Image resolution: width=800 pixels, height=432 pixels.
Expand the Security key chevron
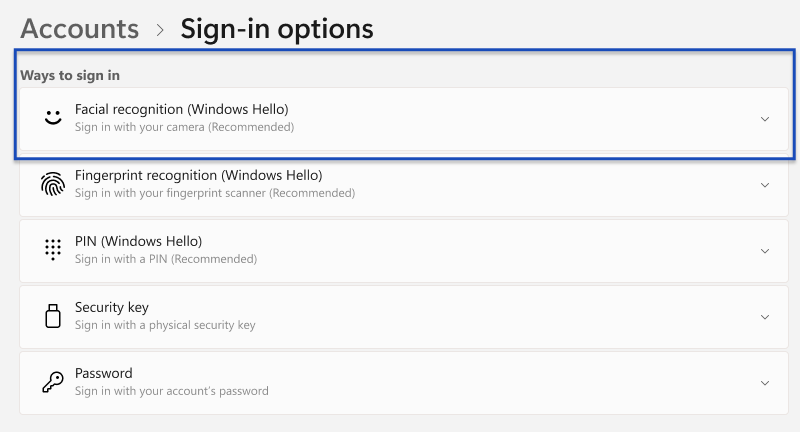pos(765,317)
